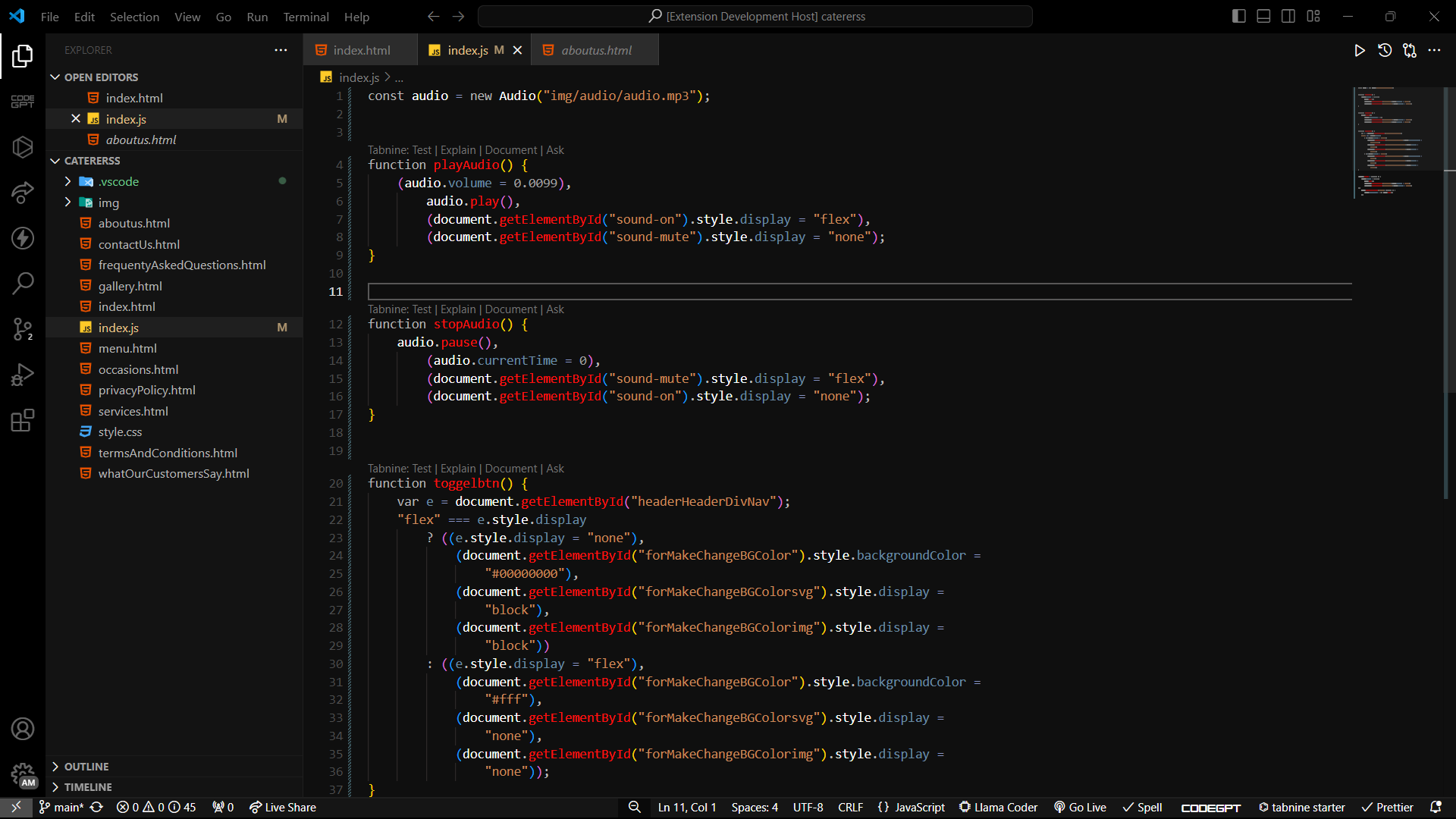
Task: Toggle the primary sidebar layout
Action: [1239, 16]
